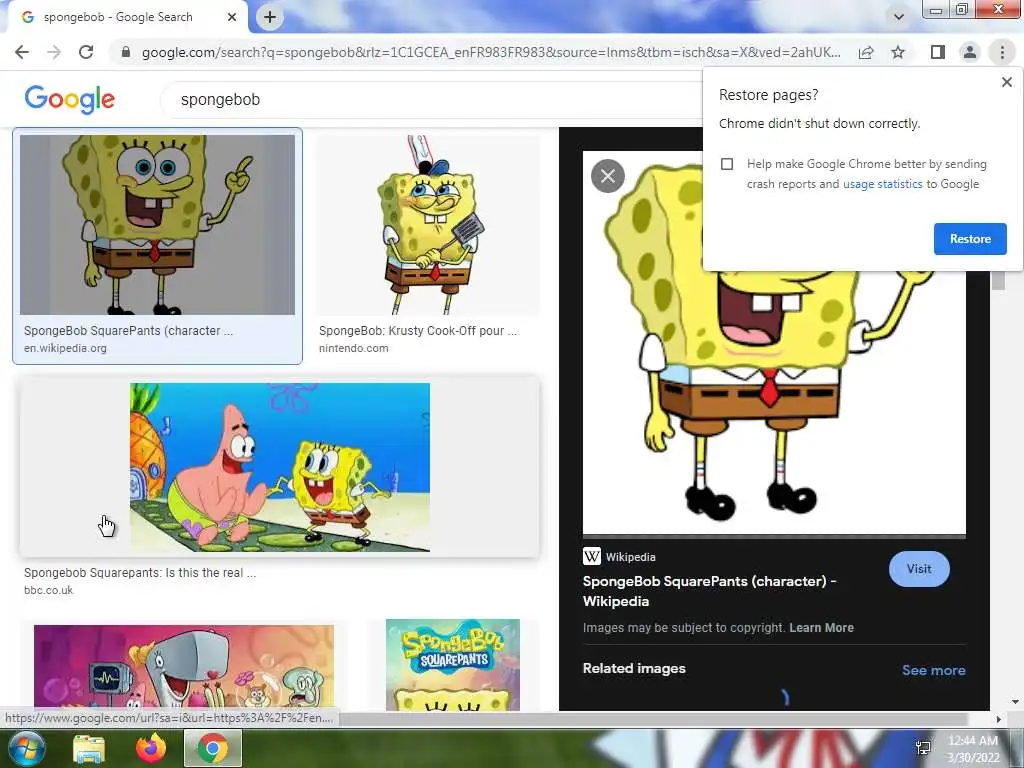Go to Google home via logo

70,100
